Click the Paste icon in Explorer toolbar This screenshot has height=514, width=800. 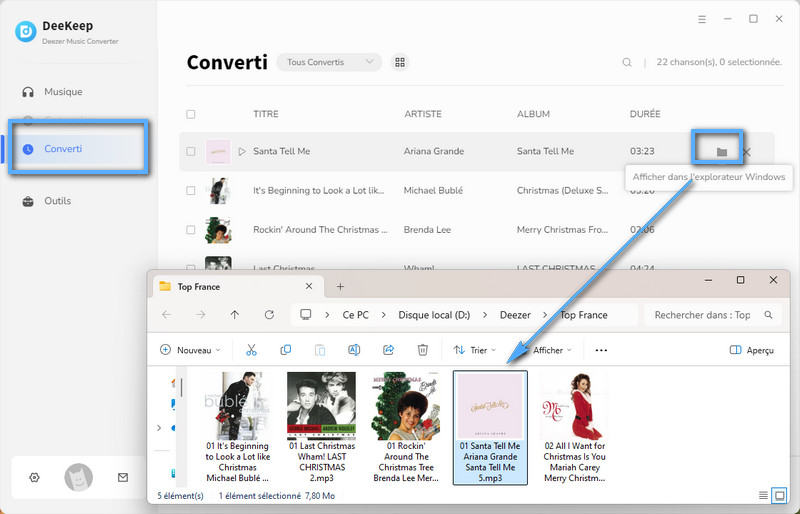[x=320, y=350]
